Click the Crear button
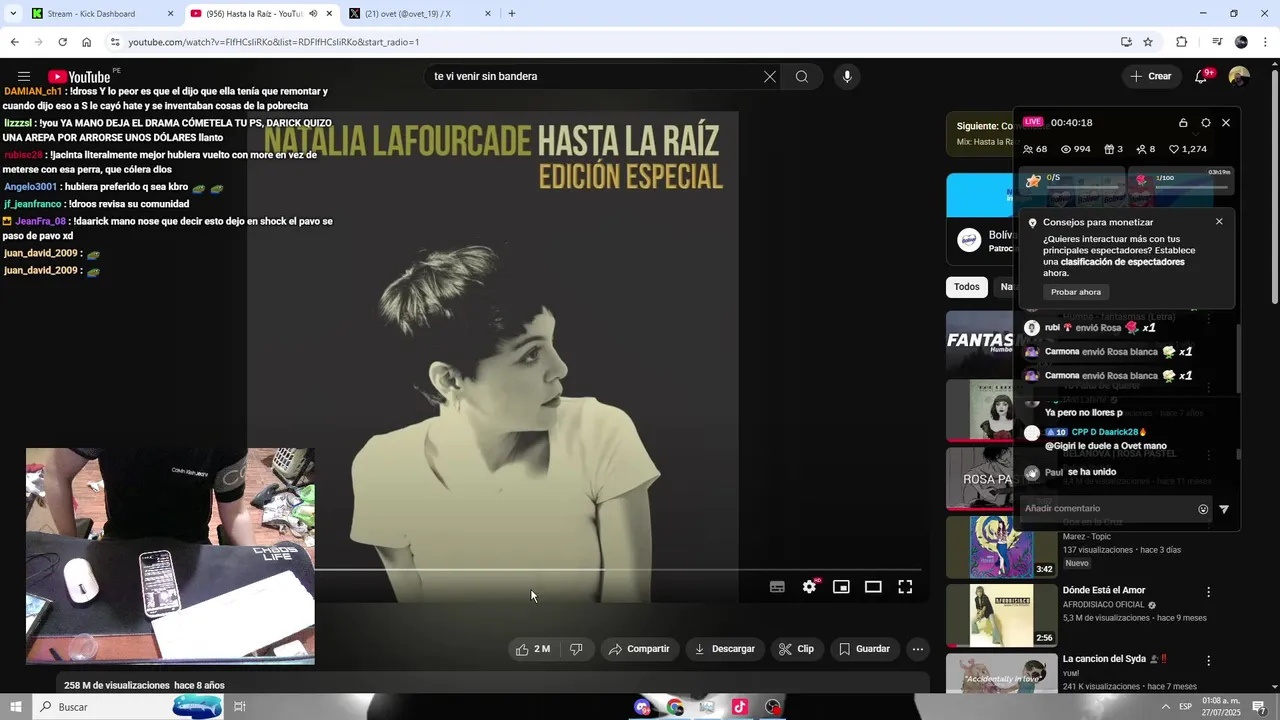This screenshot has width=1280, height=720. (1150, 76)
